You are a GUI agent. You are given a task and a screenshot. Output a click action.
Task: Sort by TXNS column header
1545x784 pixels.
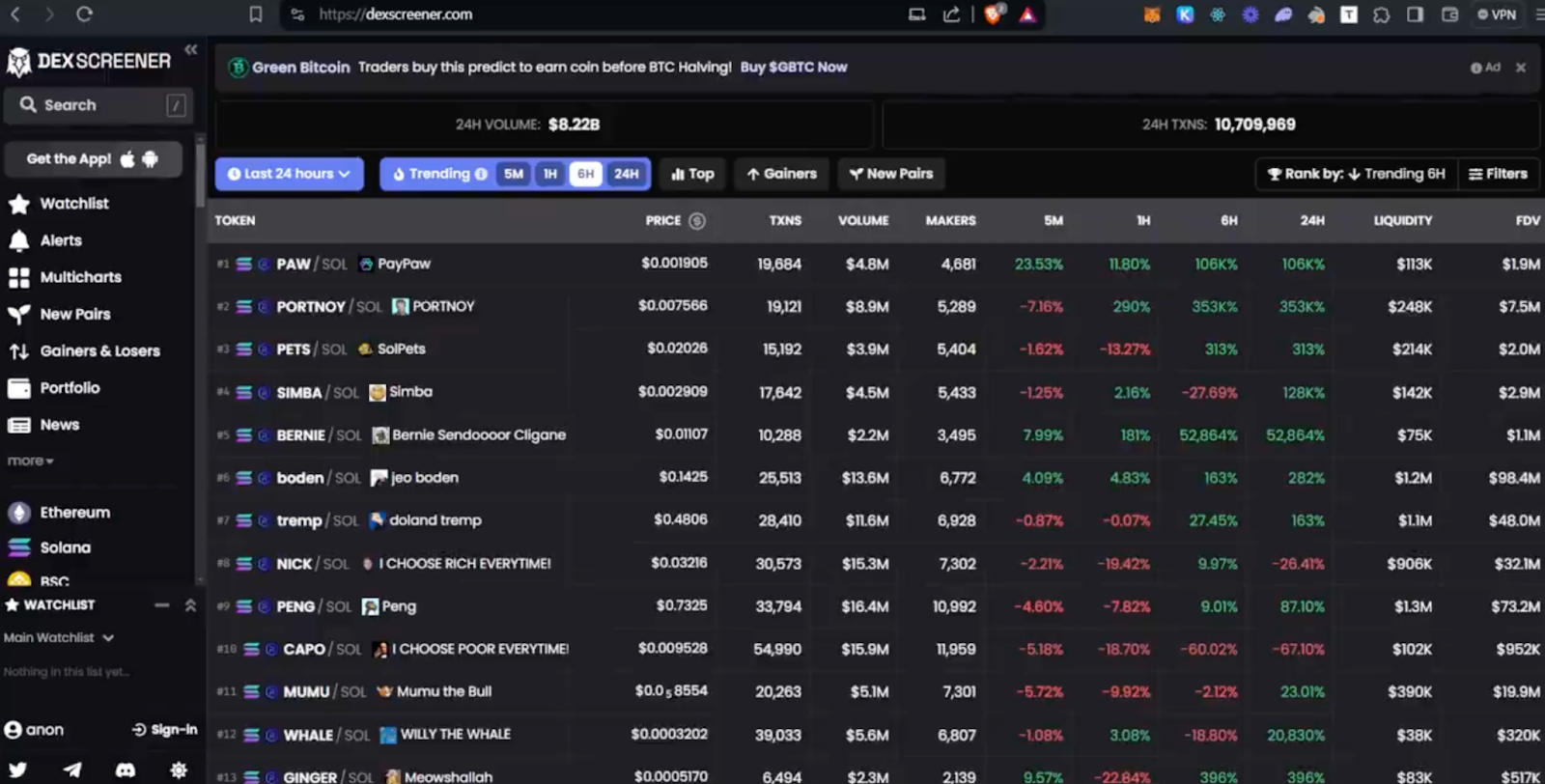(x=785, y=221)
